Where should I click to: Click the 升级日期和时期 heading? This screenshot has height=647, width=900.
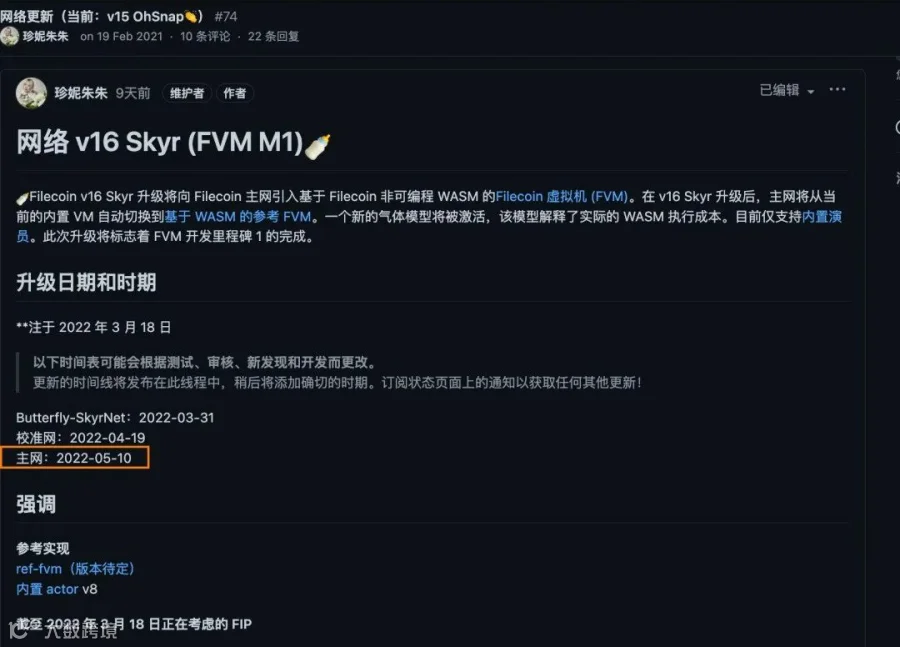[86, 282]
